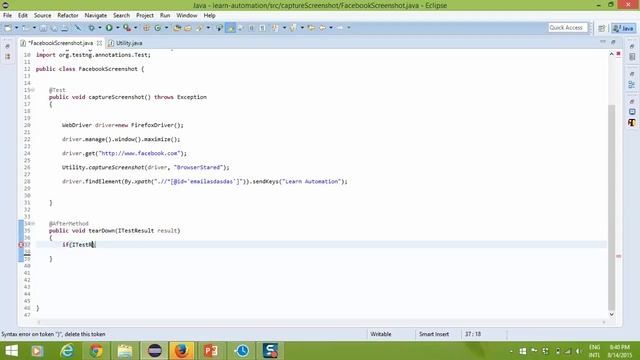This screenshot has width=640, height=360.
Task: Click the Print toolbar icon
Action: click(x=64, y=28)
